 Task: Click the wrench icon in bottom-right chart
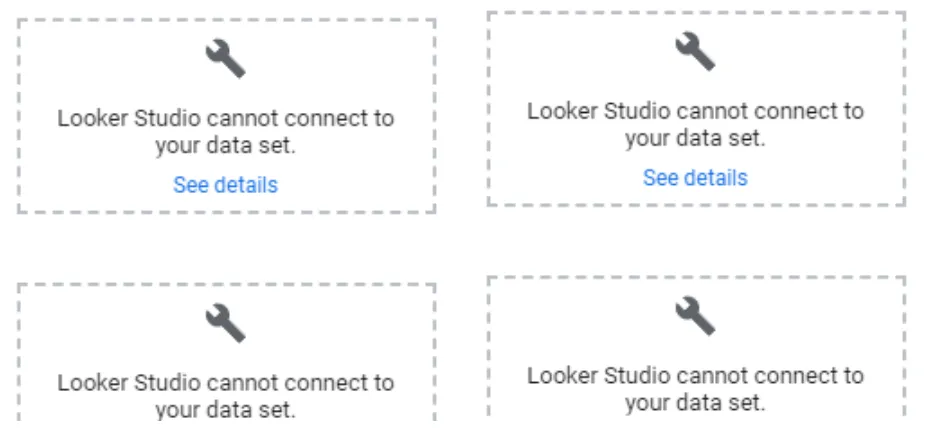click(x=695, y=316)
